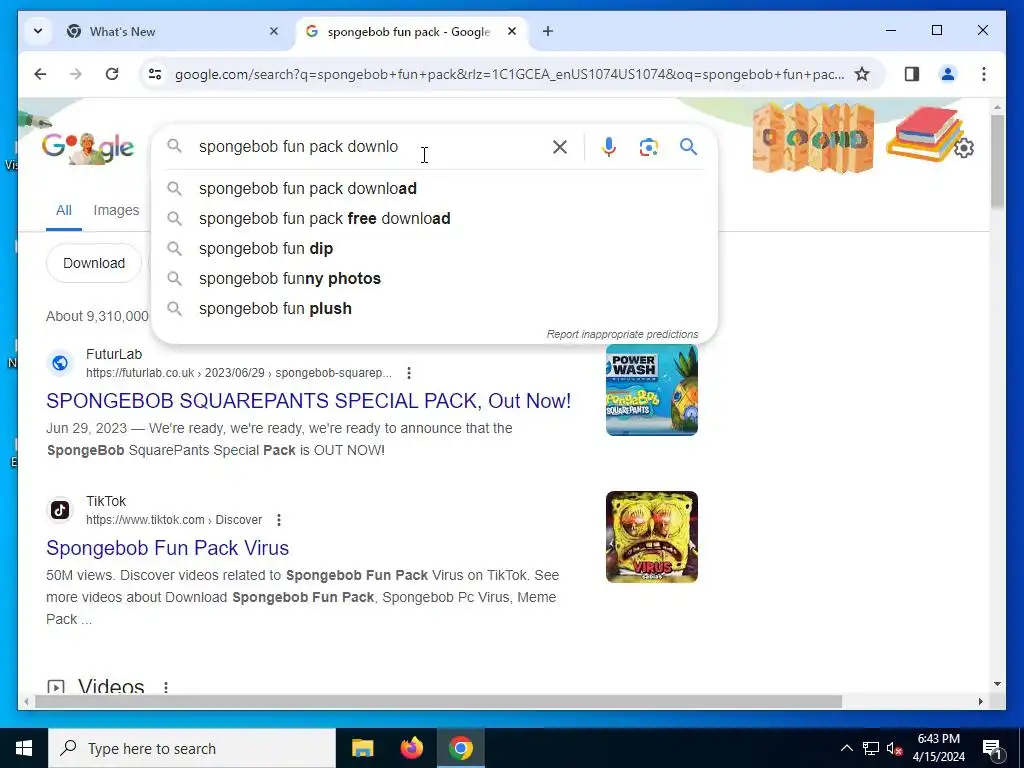The height and width of the screenshot is (768, 1024).
Task: Reload the current page
Action: pos(112,74)
